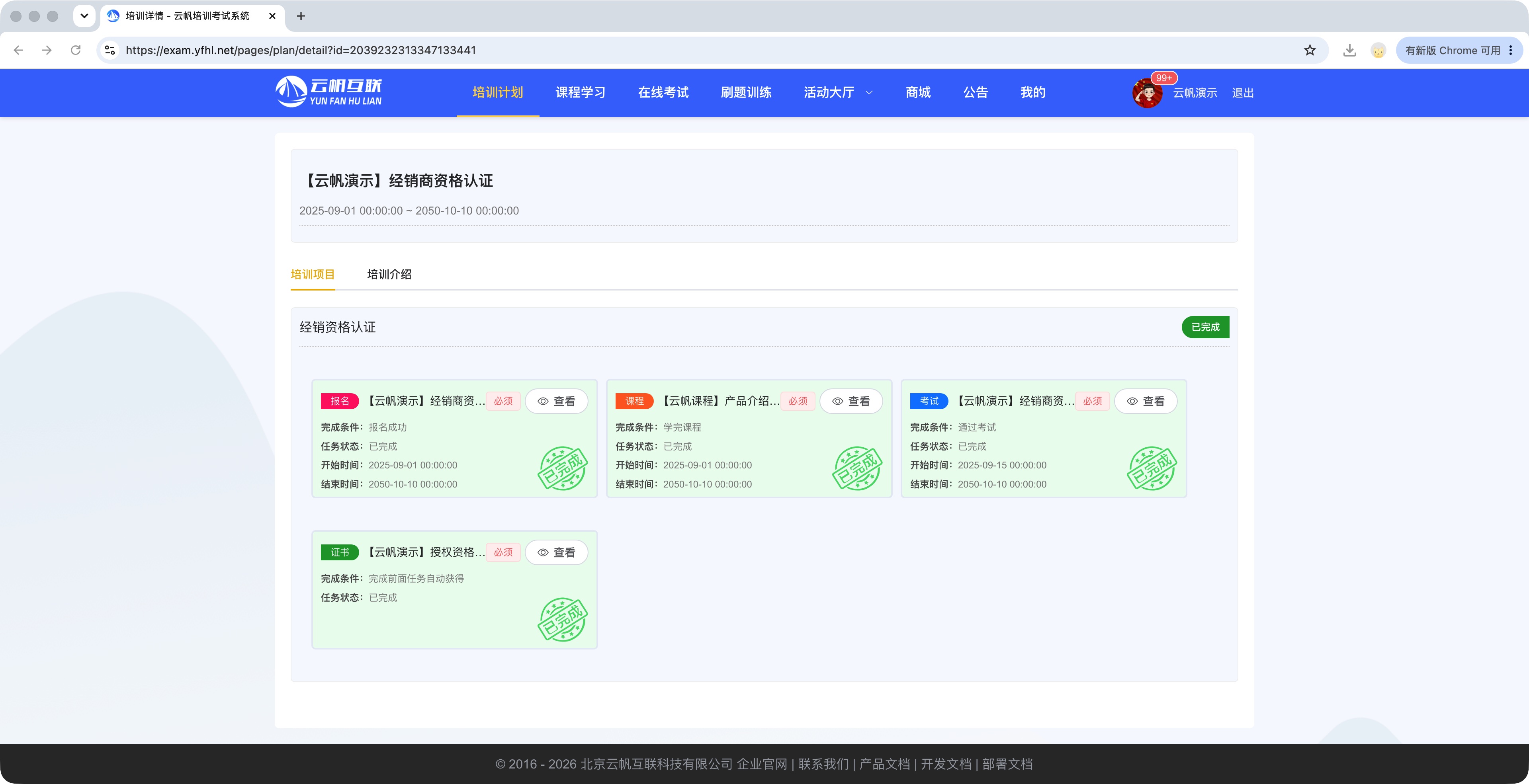Image resolution: width=1529 pixels, height=784 pixels.
Task: Click title 【云帆课程】产品介绍…
Action: point(720,402)
